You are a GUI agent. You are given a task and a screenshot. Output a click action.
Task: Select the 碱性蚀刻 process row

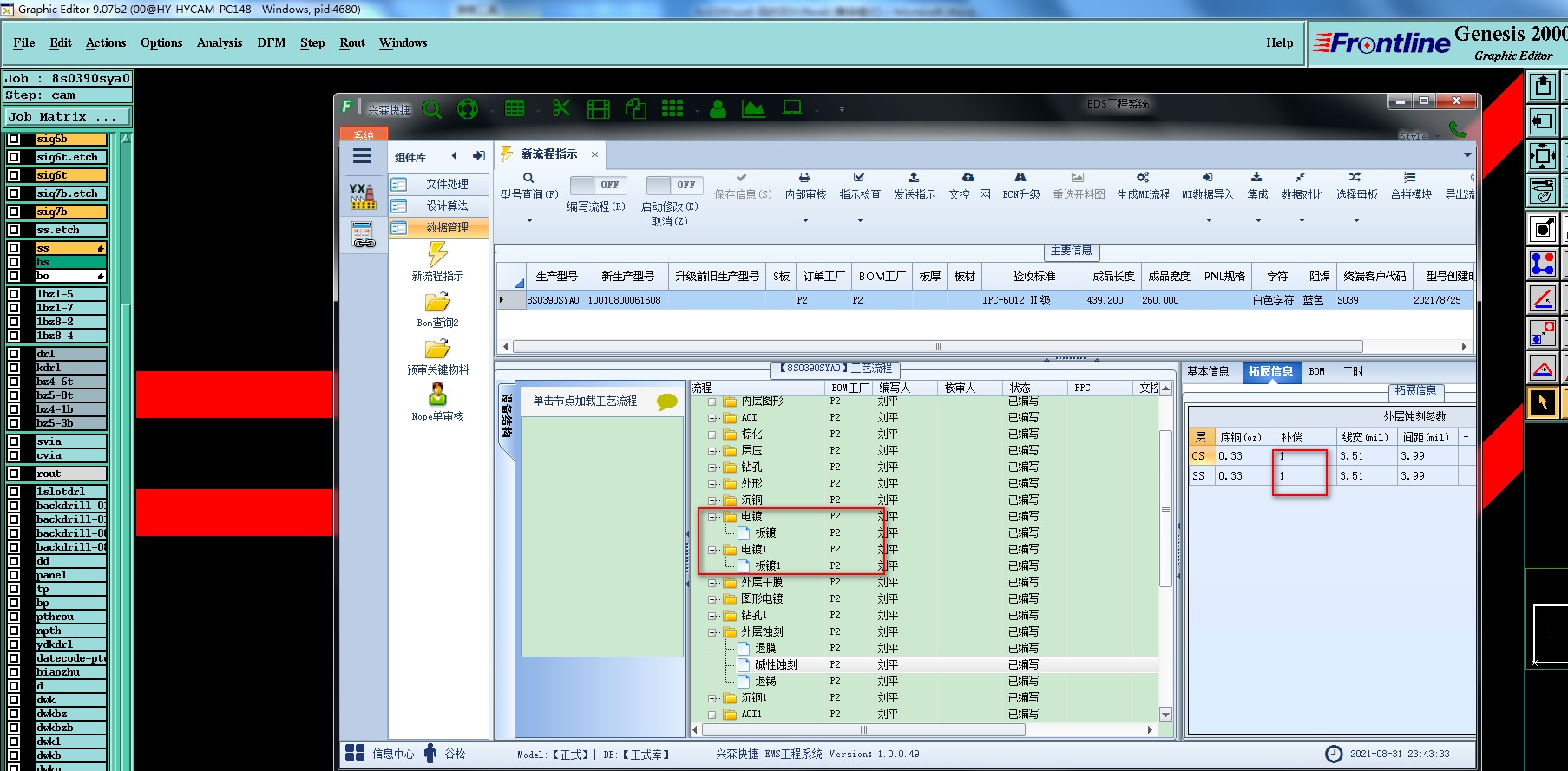pyautogui.click(x=924, y=665)
